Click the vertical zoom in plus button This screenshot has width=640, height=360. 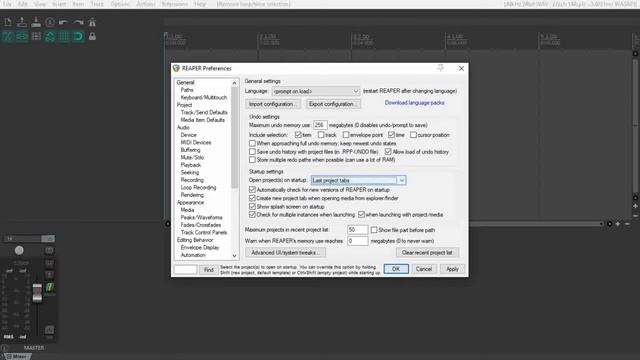click(x=636, y=206)
